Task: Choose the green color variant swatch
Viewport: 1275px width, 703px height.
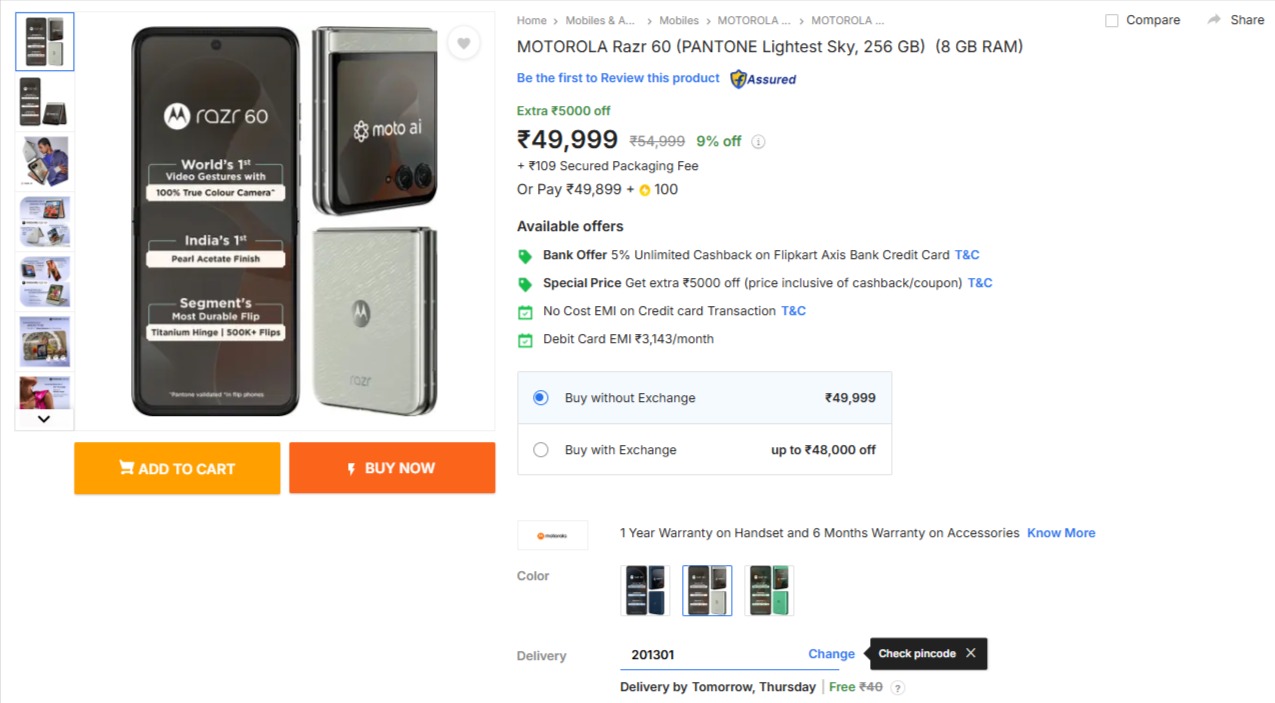Action: click(x=769, y=590)
